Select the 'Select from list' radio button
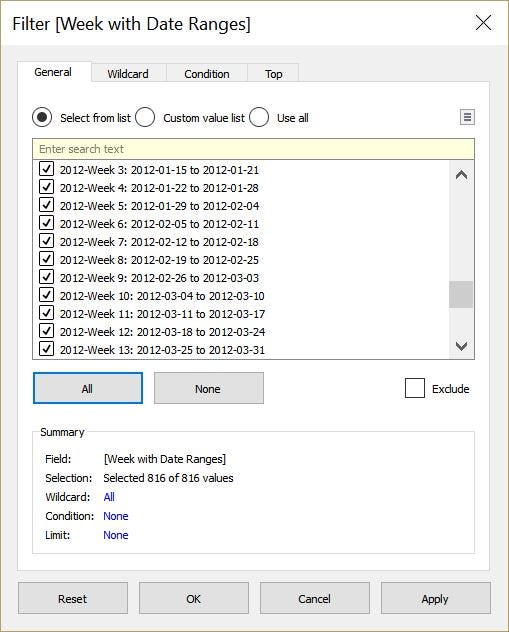Image resolution: width=509 pixels, height=632 pixels. (x=42, y=117)
